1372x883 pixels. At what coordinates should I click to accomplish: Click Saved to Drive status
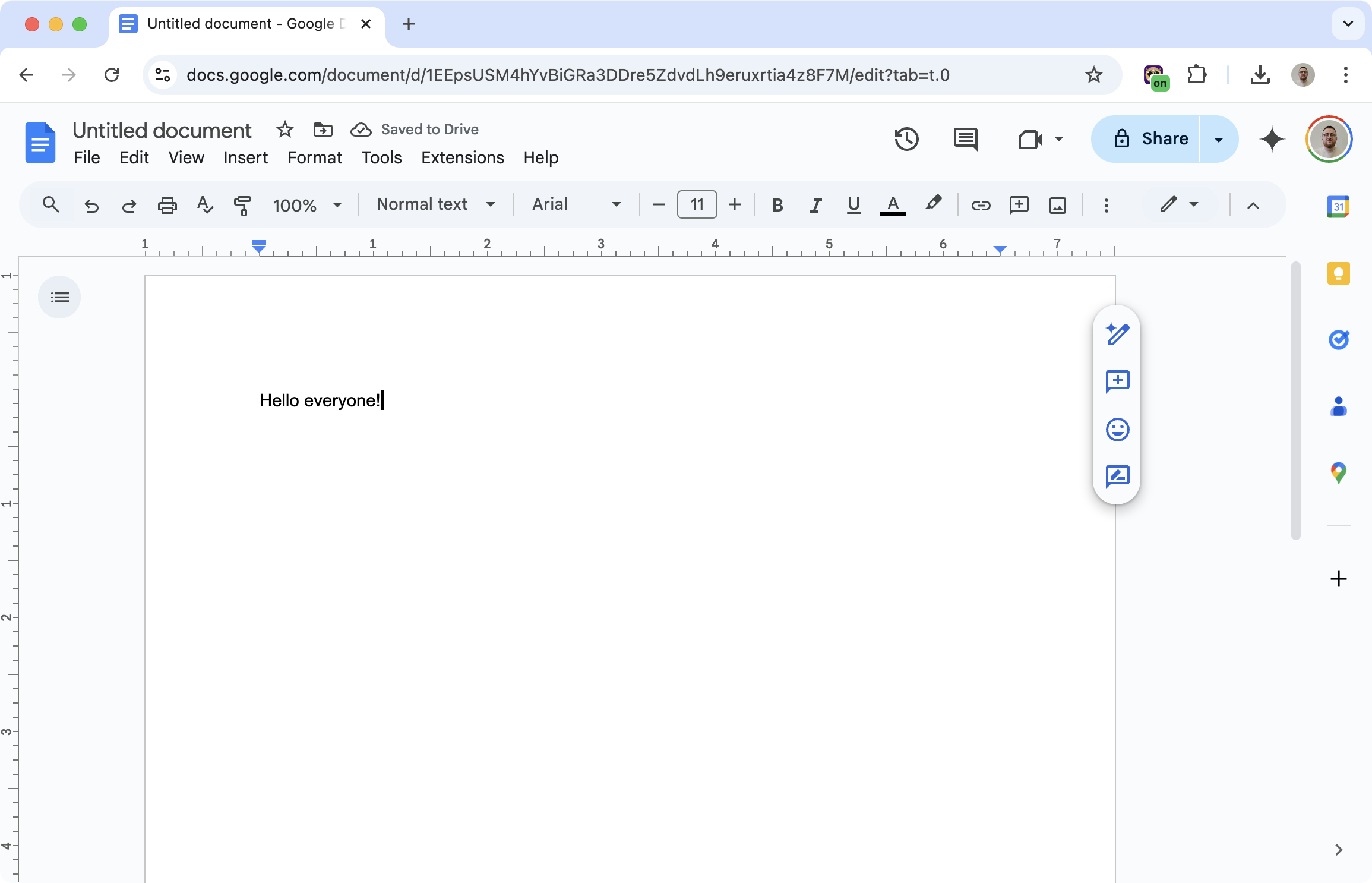(x=429, y=130)
